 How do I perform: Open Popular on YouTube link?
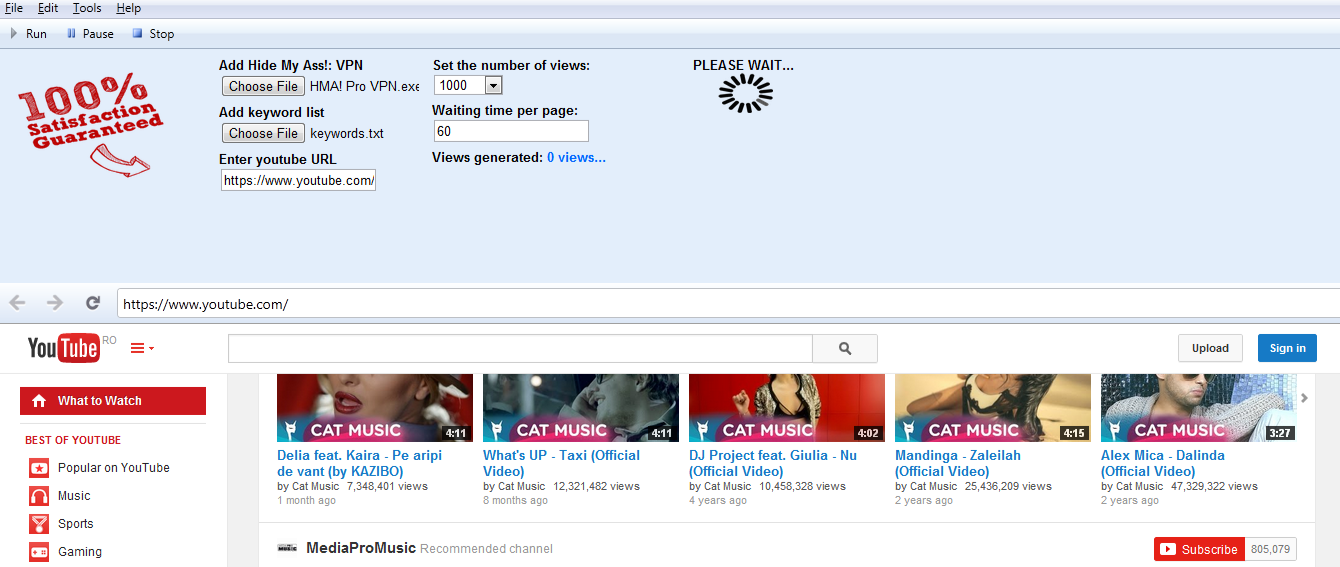click(x=114, y=468)
